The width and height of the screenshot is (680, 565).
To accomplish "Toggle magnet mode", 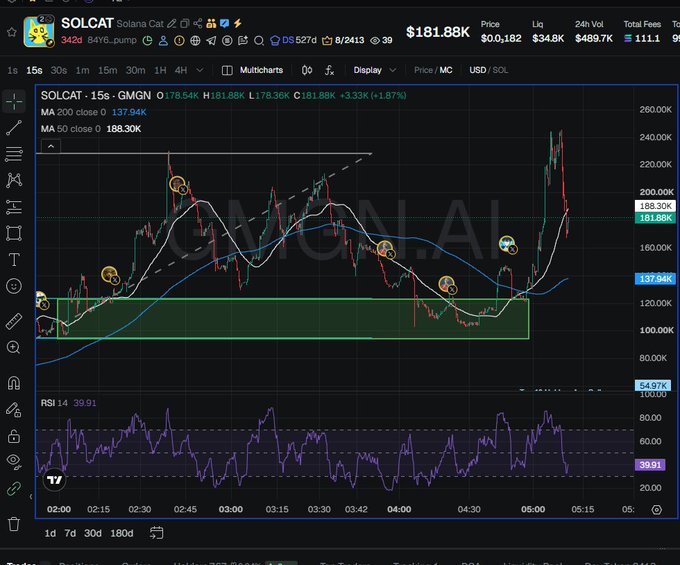I will [x=14, y=383].
